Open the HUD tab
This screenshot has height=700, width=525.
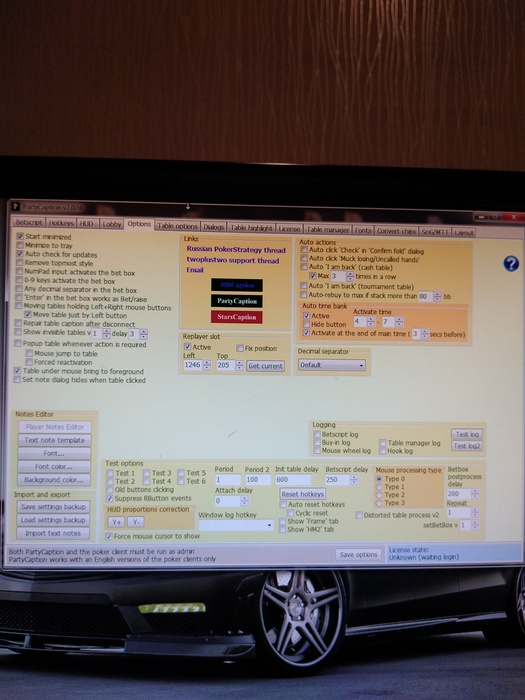(87, 223)
